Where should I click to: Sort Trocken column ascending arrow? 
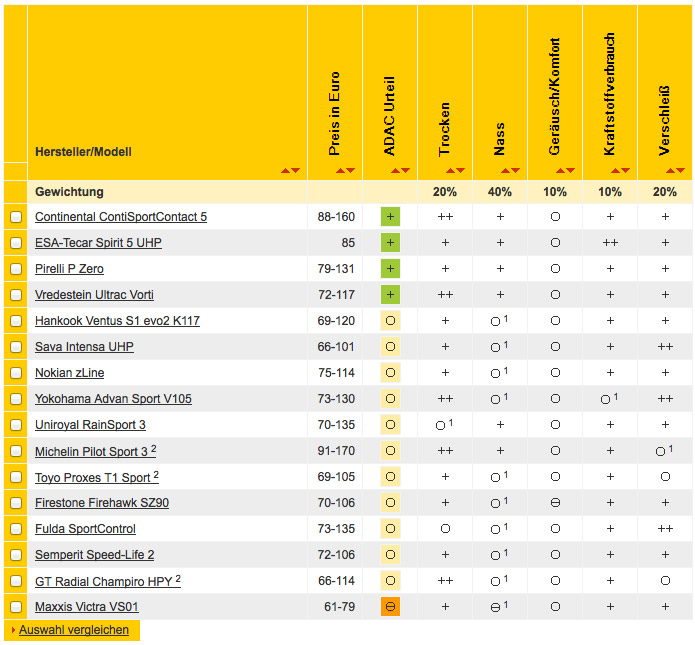450,171
